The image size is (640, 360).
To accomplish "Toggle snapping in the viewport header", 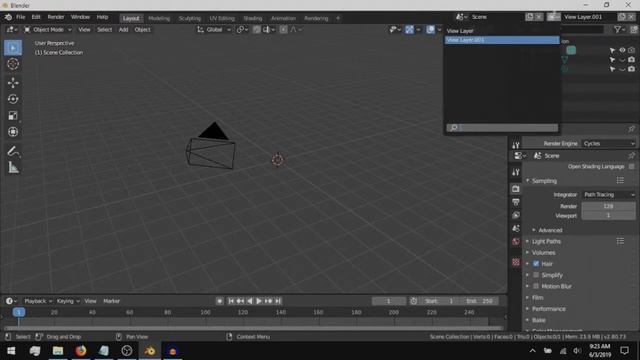I will [x=257, y=29].
